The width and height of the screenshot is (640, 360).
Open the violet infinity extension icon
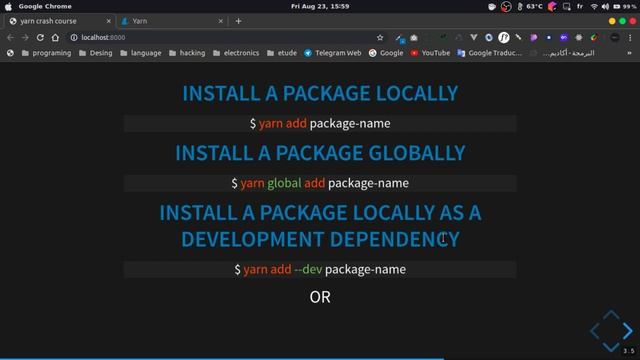[x=564, y=38]
